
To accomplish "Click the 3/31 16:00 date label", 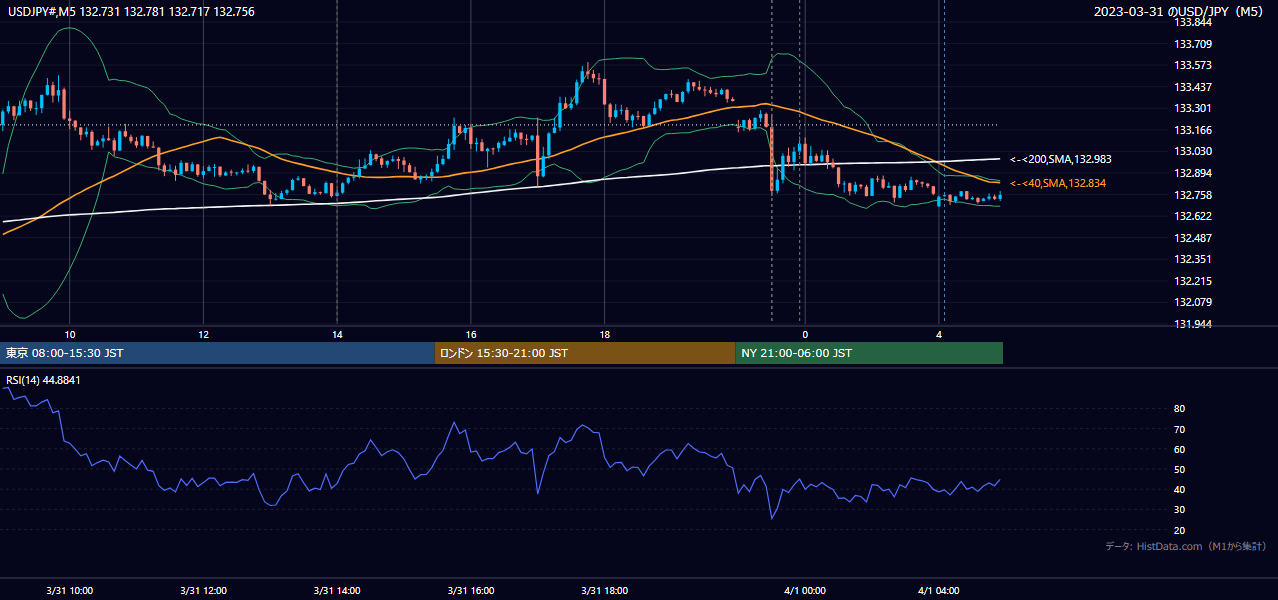I will click(x=471, y=590).
